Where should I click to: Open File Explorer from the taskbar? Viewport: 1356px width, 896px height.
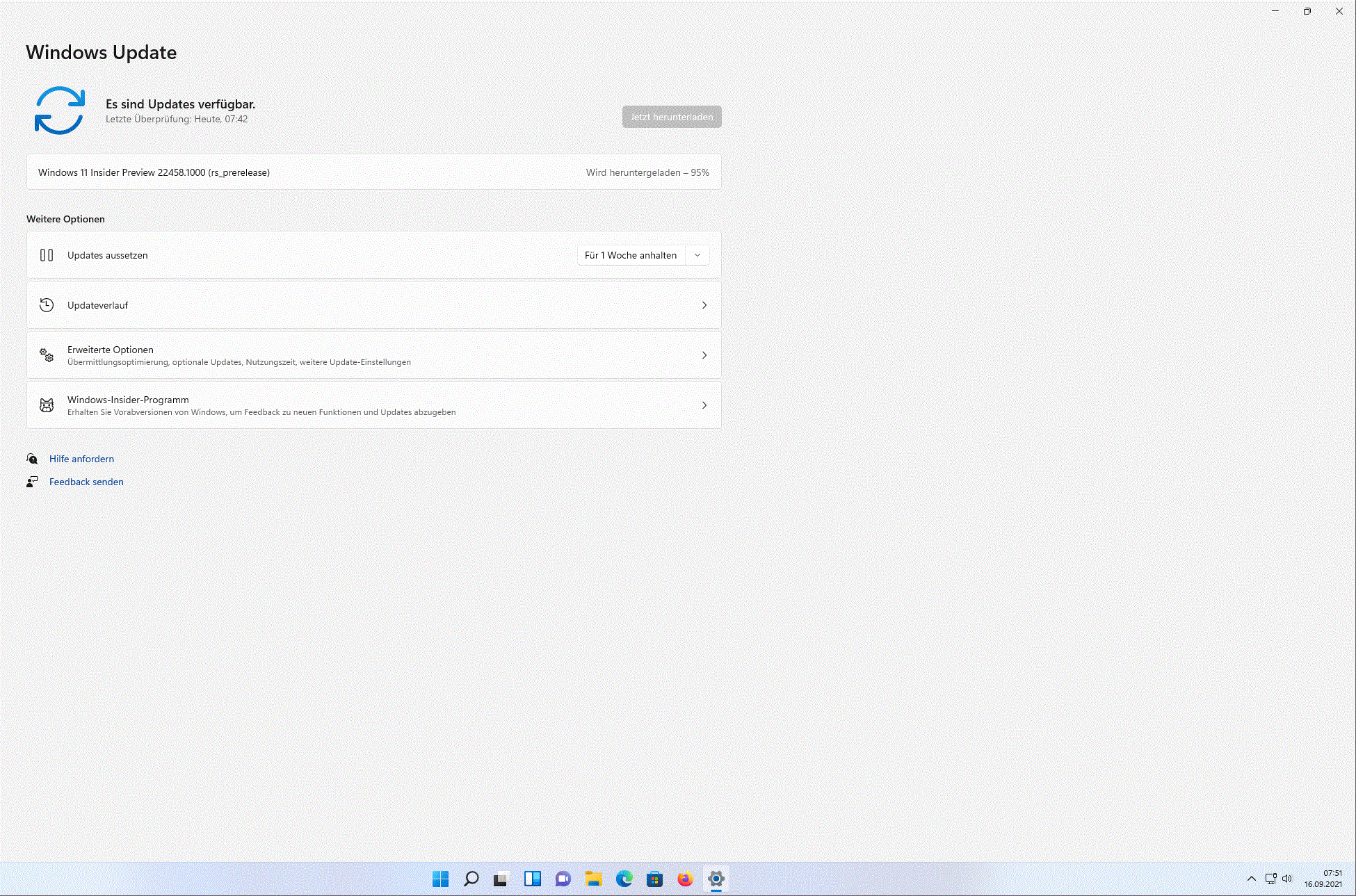[x=593, y=879]
